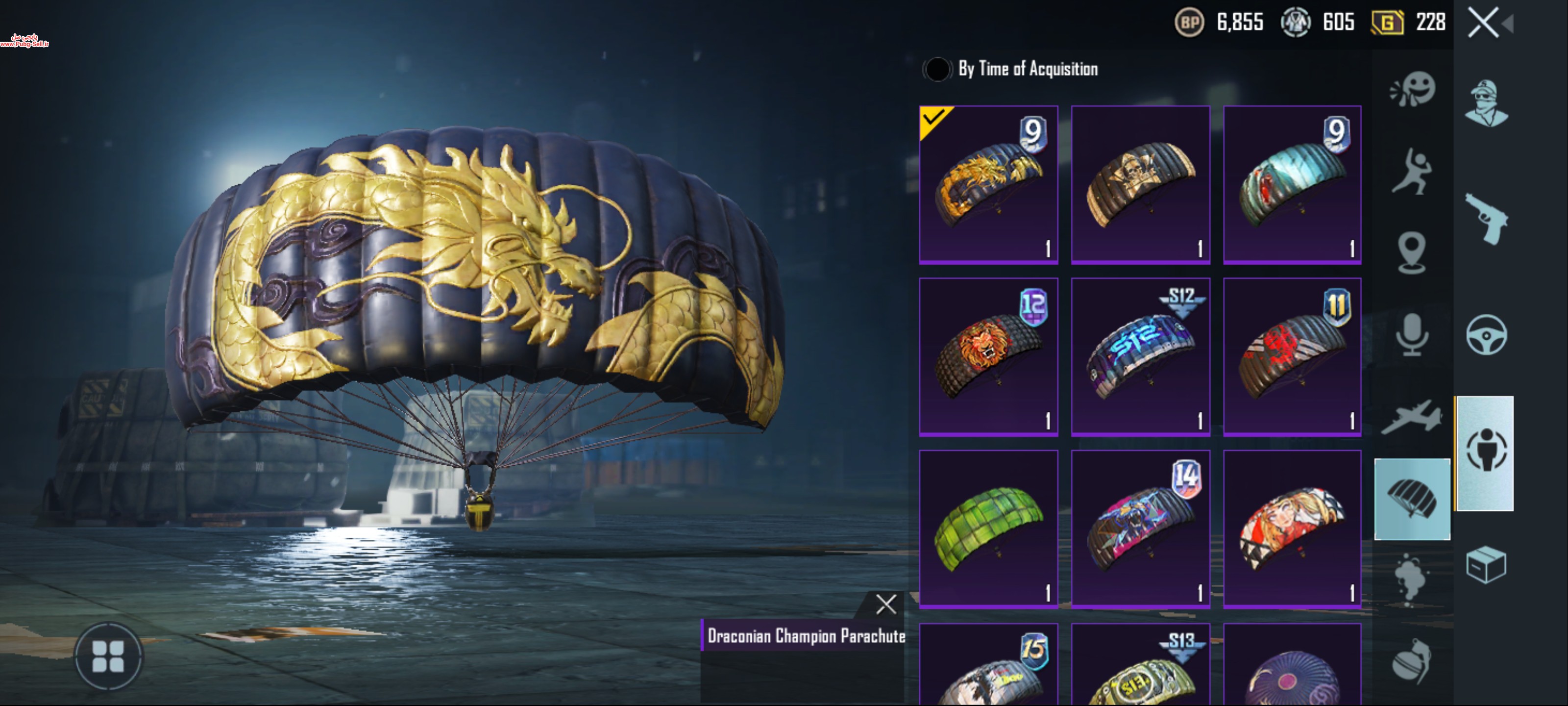Select the S12 season parachute
This screenshot has height=706, width=1568.
pos(1140,356)
